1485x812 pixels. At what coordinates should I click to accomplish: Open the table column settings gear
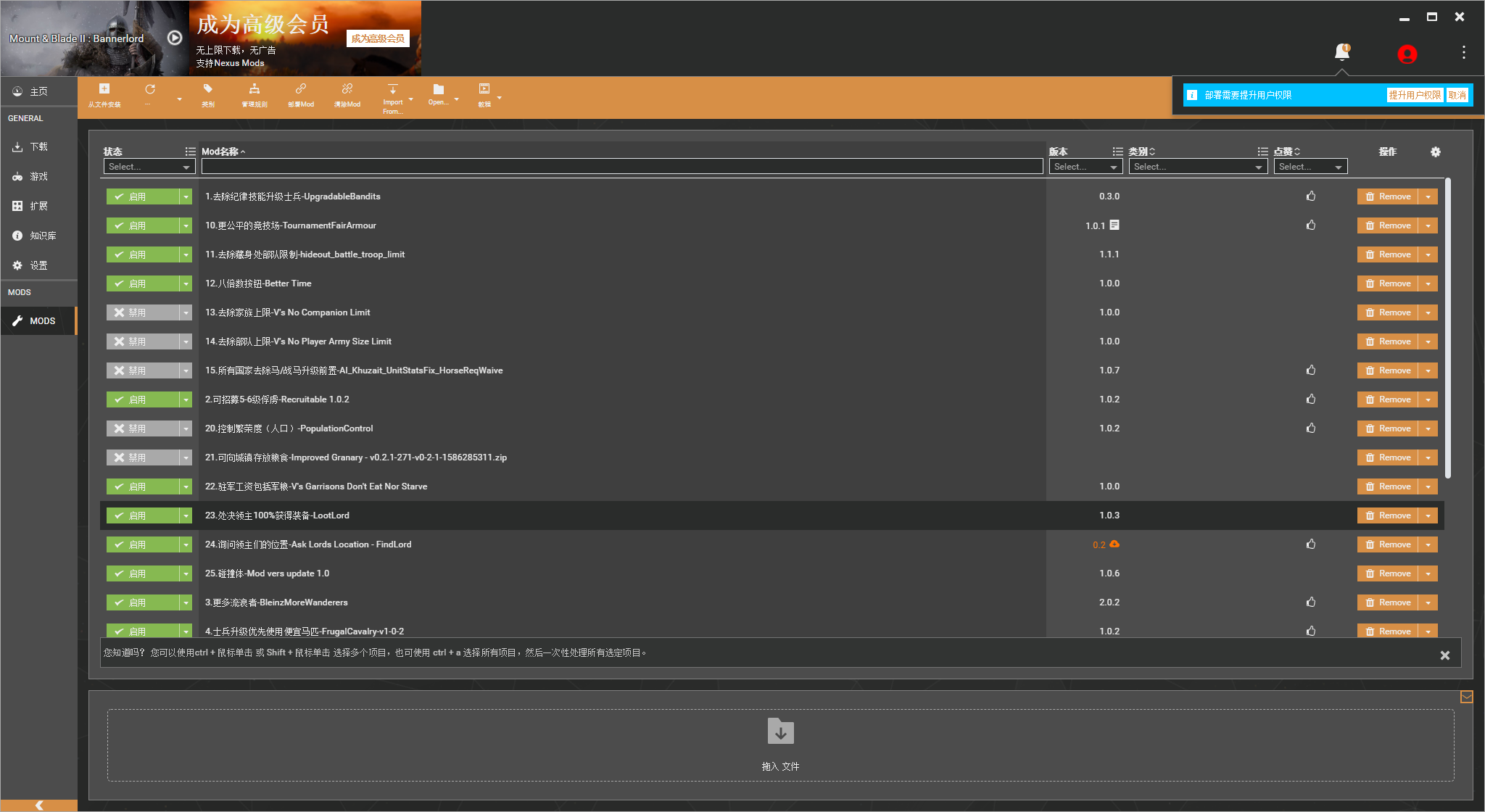pos(1435,152)
